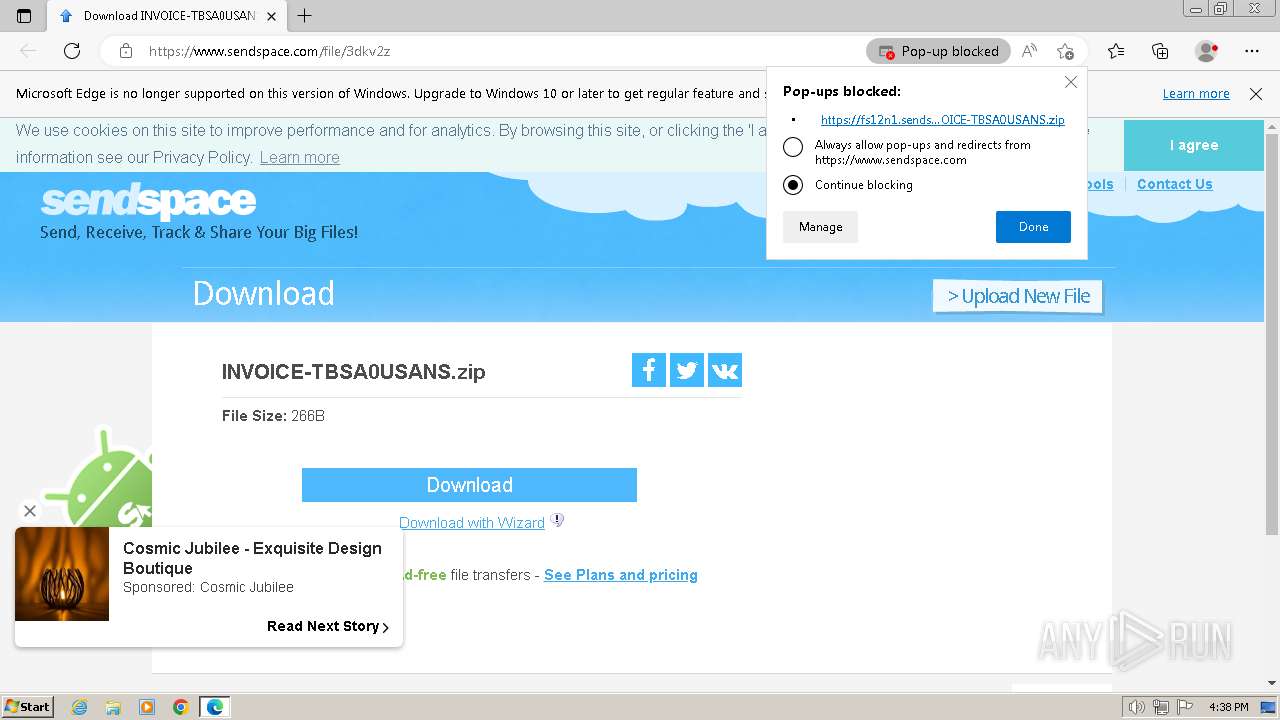1280x720 pixels.
Task: Click the taskbar clock 4:38 PM
Action: coord(1228,707)
